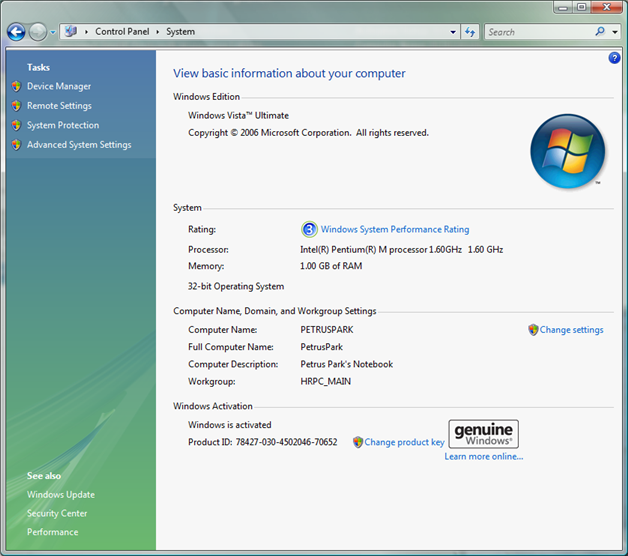Click shield icon next to Change settings
The image size is (628, 556).
[x=533, y=330]
